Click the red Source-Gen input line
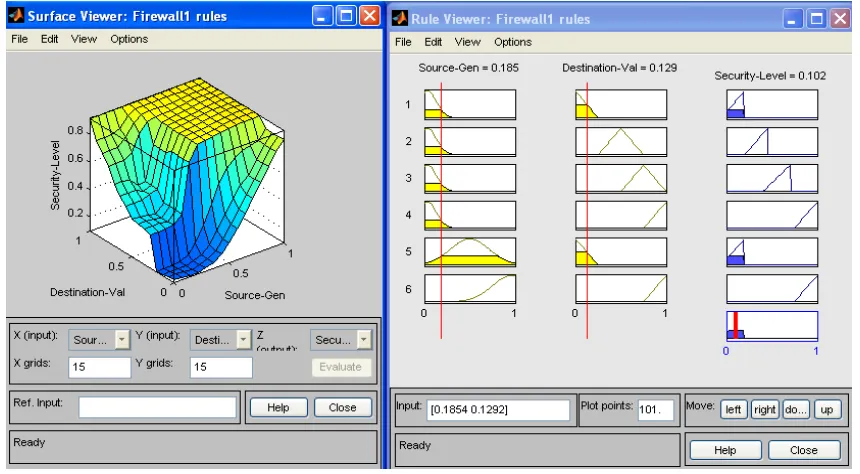This screenshot has height=474, width=860. 441,210
